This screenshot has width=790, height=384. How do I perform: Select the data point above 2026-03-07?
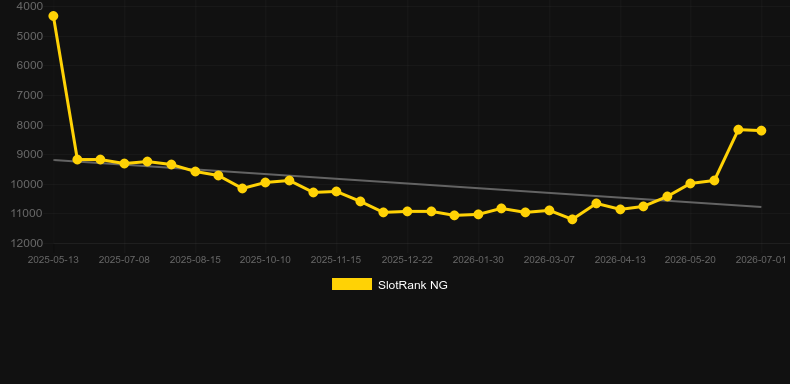[x=549, y=210]
